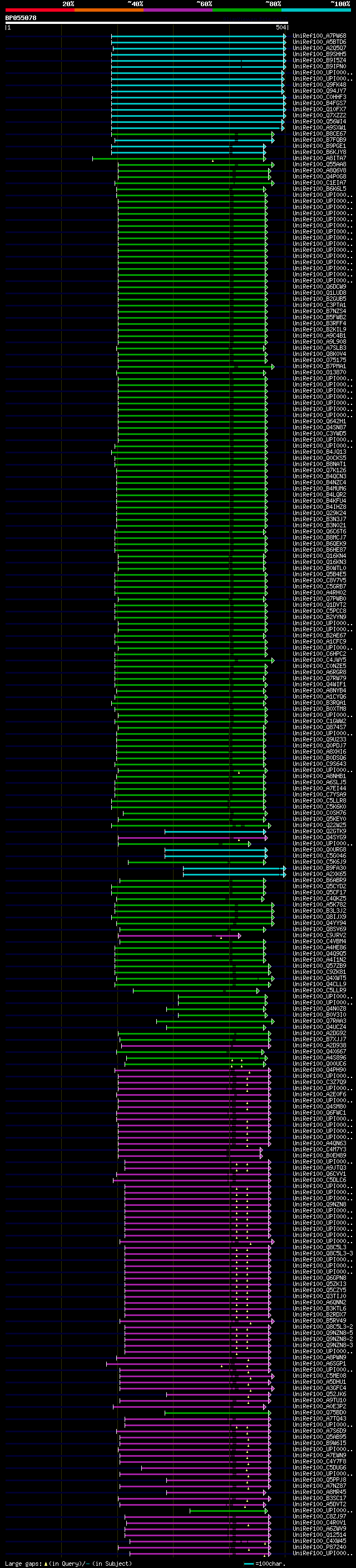Select hit label UniRef100_A1CFC9
356x1568 pixels.
click(x=319, y=641)
